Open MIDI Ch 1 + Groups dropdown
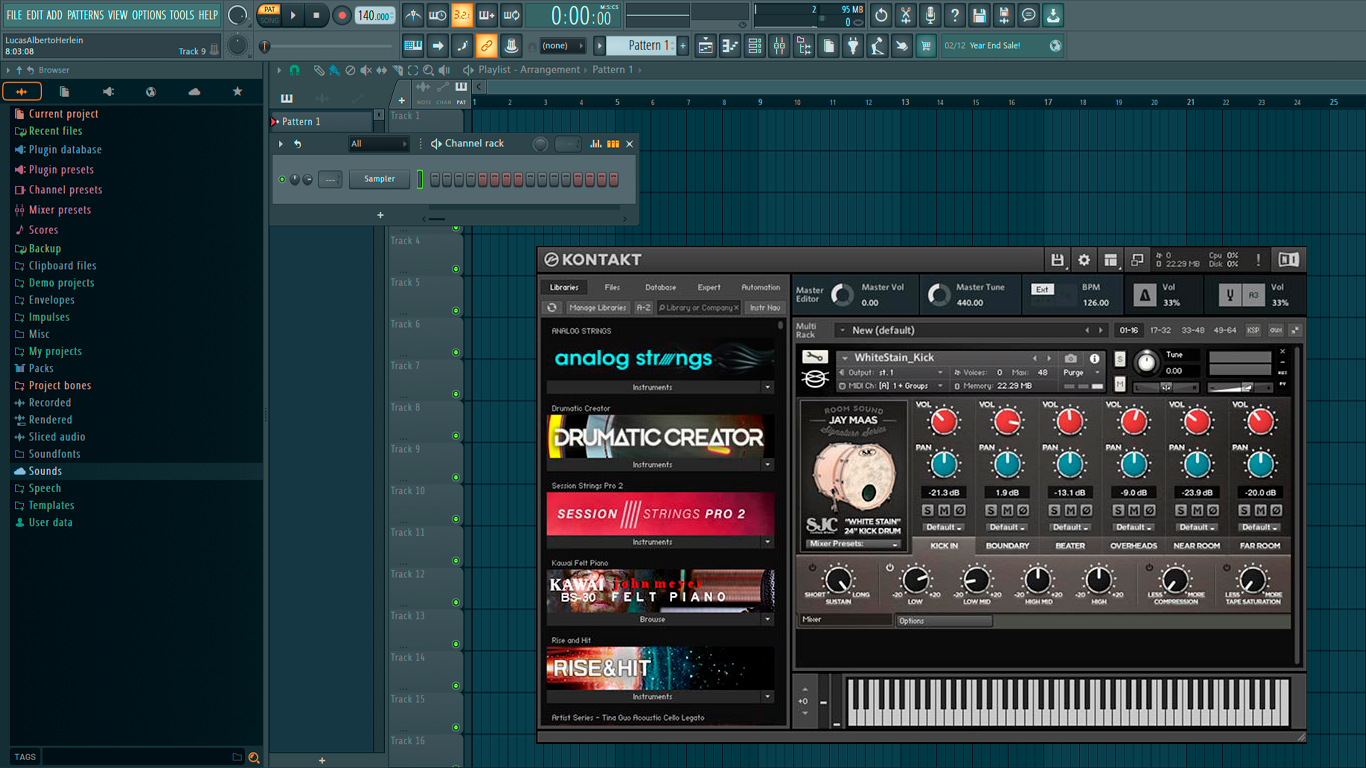 (x=890, y=385)
